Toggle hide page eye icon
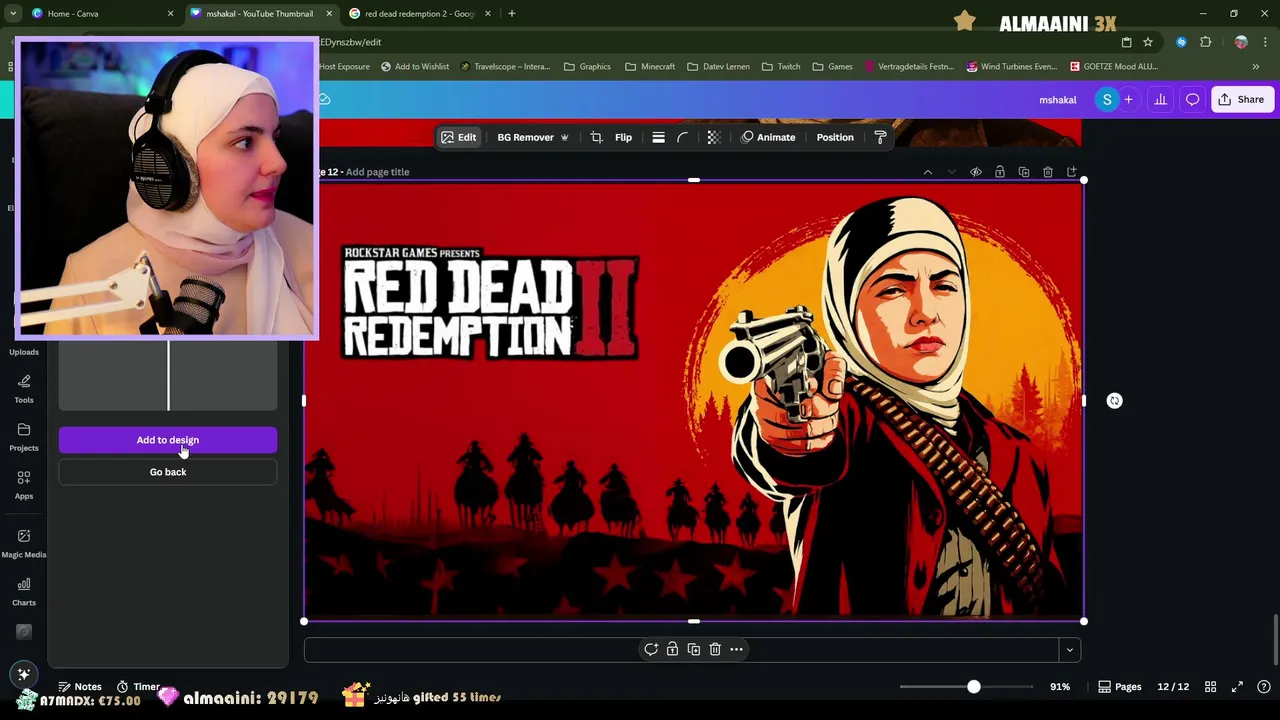Screen dimensions: 1280x720 (x=976, y=172)
